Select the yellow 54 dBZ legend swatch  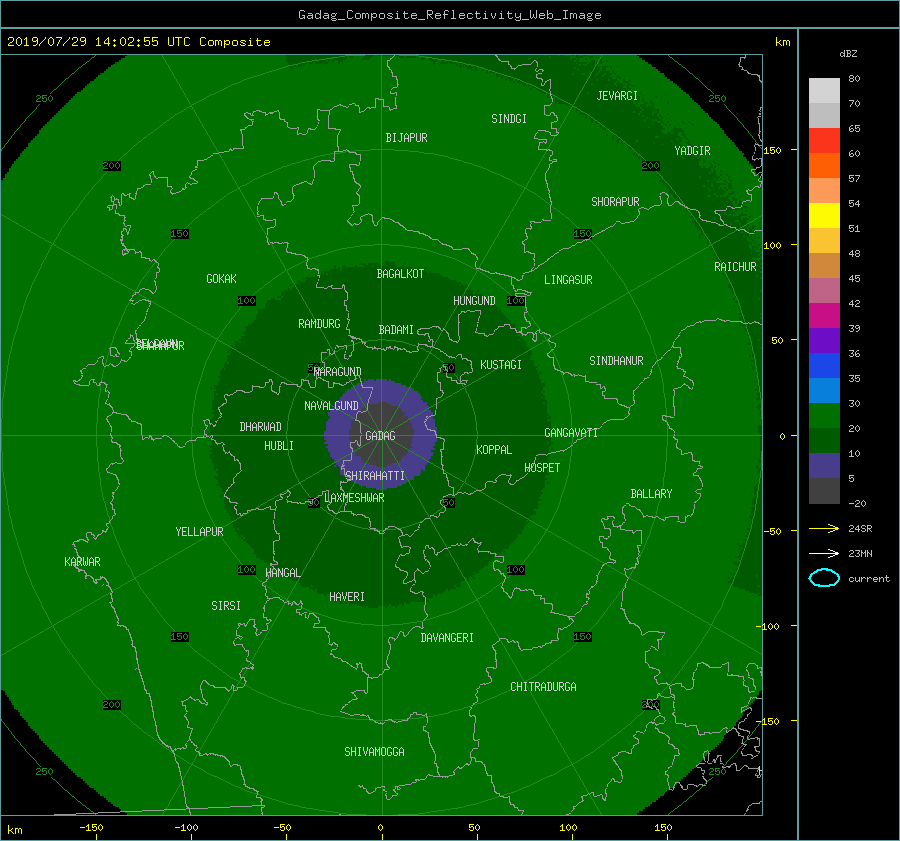click(824, 215)
